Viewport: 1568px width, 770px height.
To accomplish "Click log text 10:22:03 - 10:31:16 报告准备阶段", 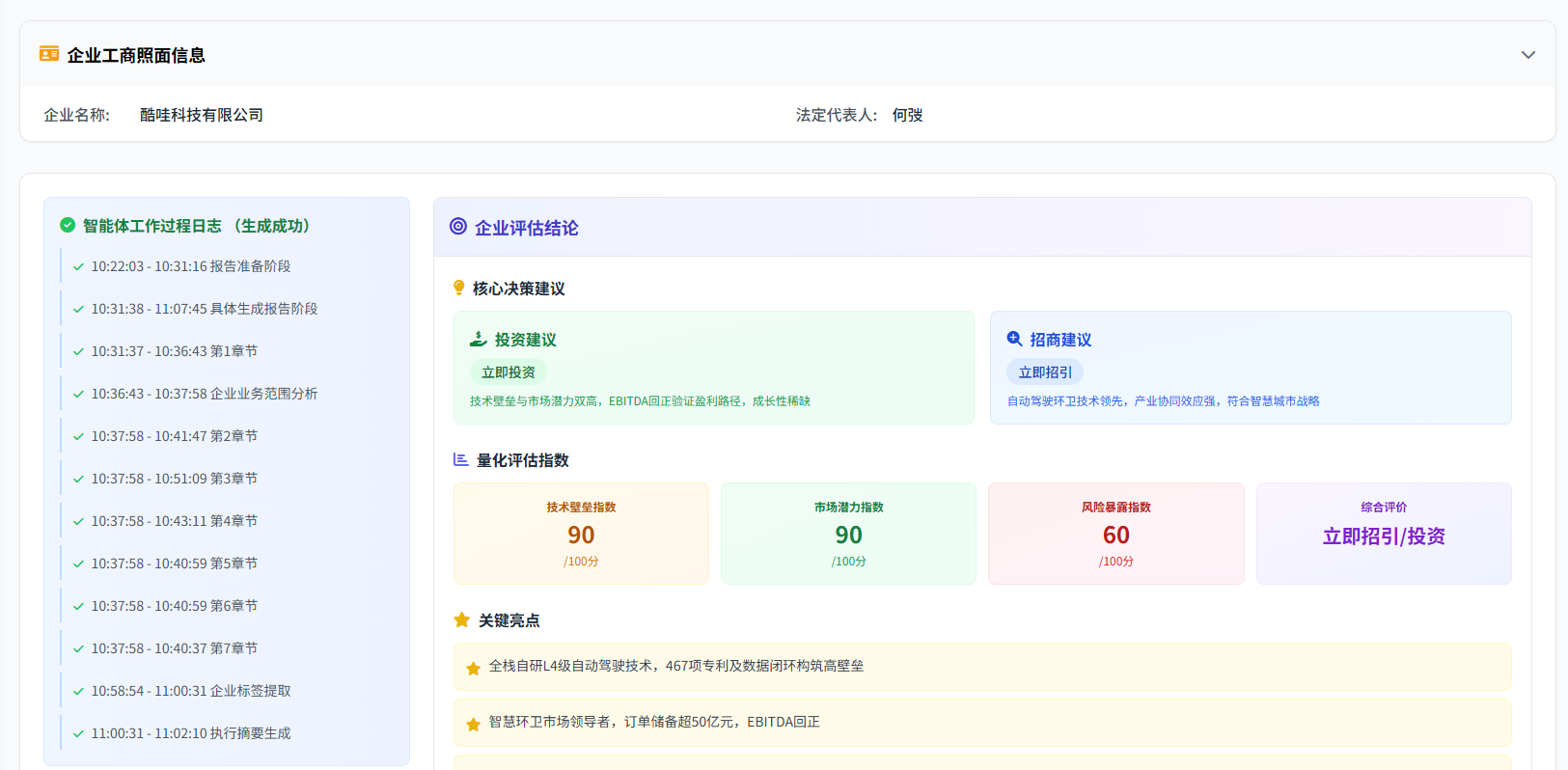I will pyautogui.click(x=191, y=266).
